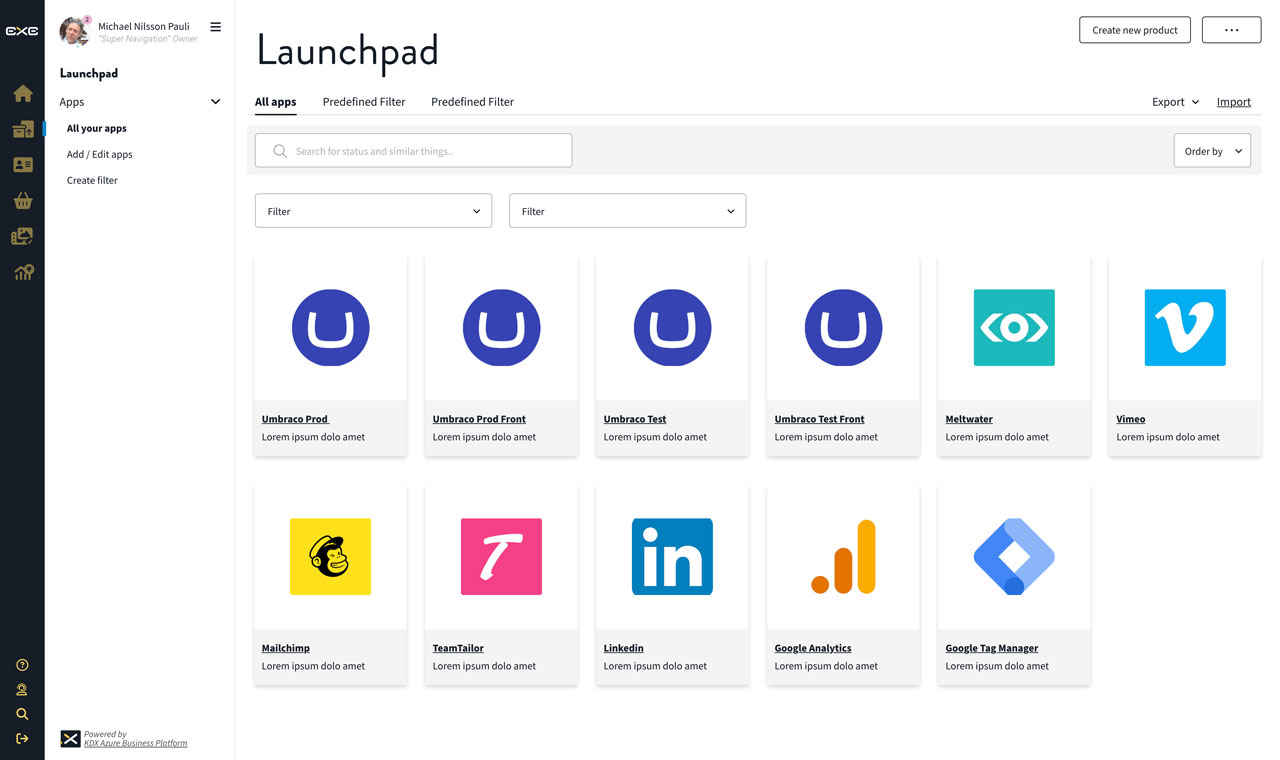Open the Umbraco Prod app logo
The image size is (1280, 760).
pyautogui.click(x=331, y=327)
